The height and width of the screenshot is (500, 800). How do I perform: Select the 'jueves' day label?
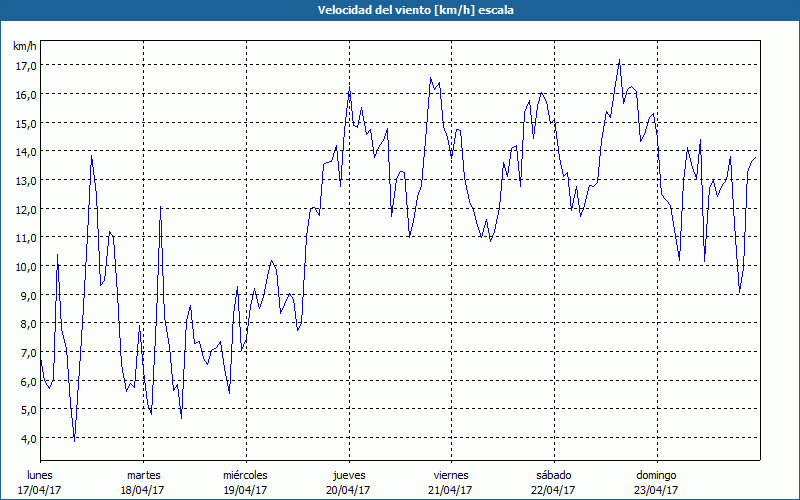coord(349,474)
